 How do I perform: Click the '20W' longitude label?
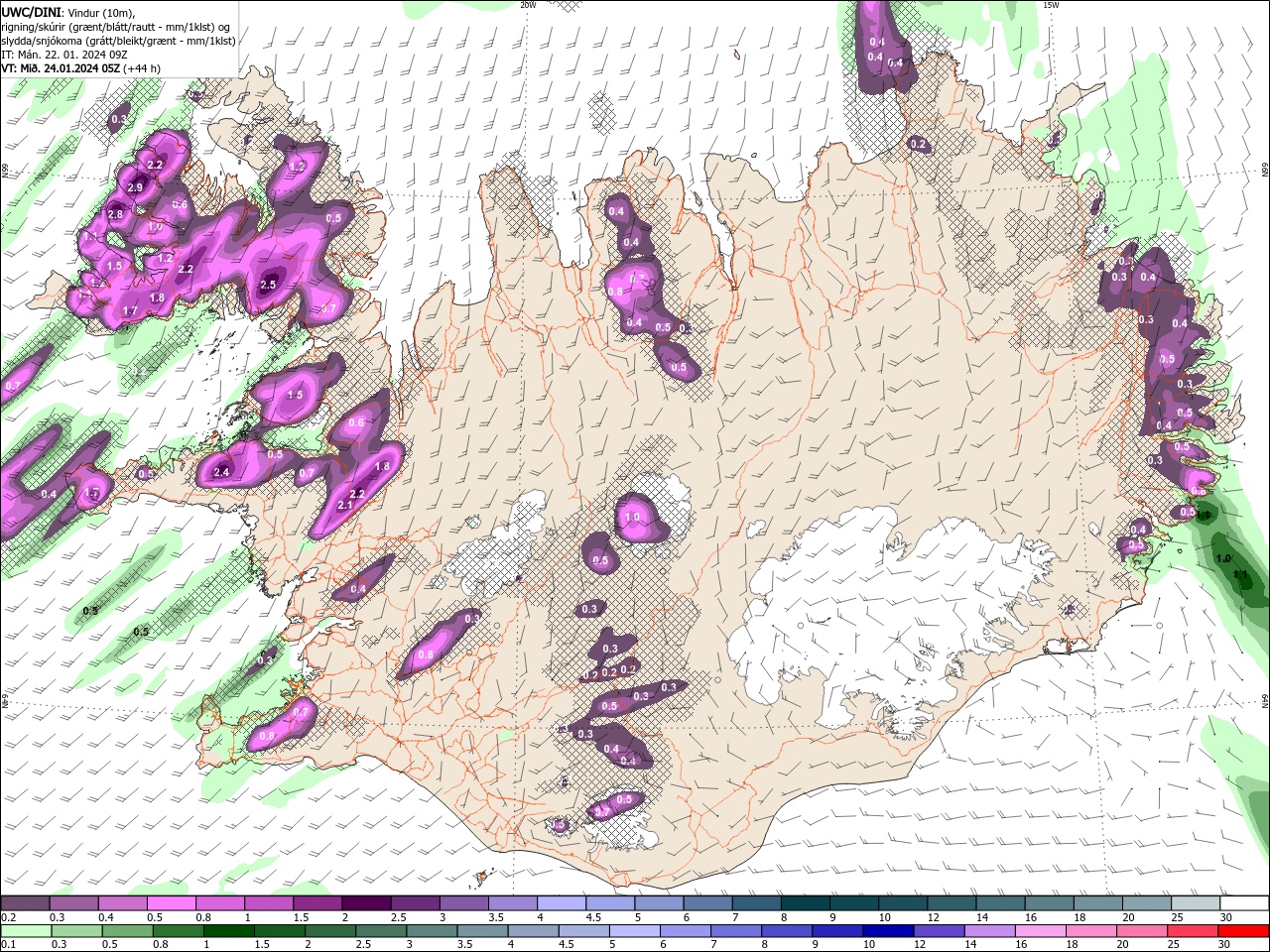tap(528, 5)
